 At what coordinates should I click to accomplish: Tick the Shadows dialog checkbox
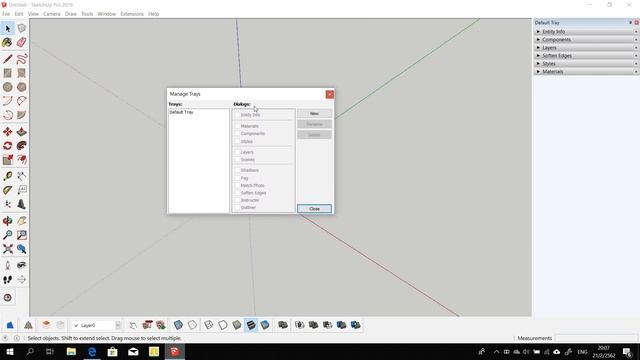[237, 170]
